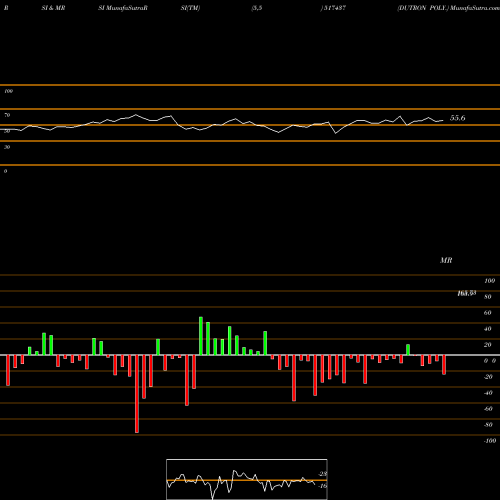This screenshot has height=500, width=500.
Task: Click the -80 label on MR axis
Action: point(488,425)
